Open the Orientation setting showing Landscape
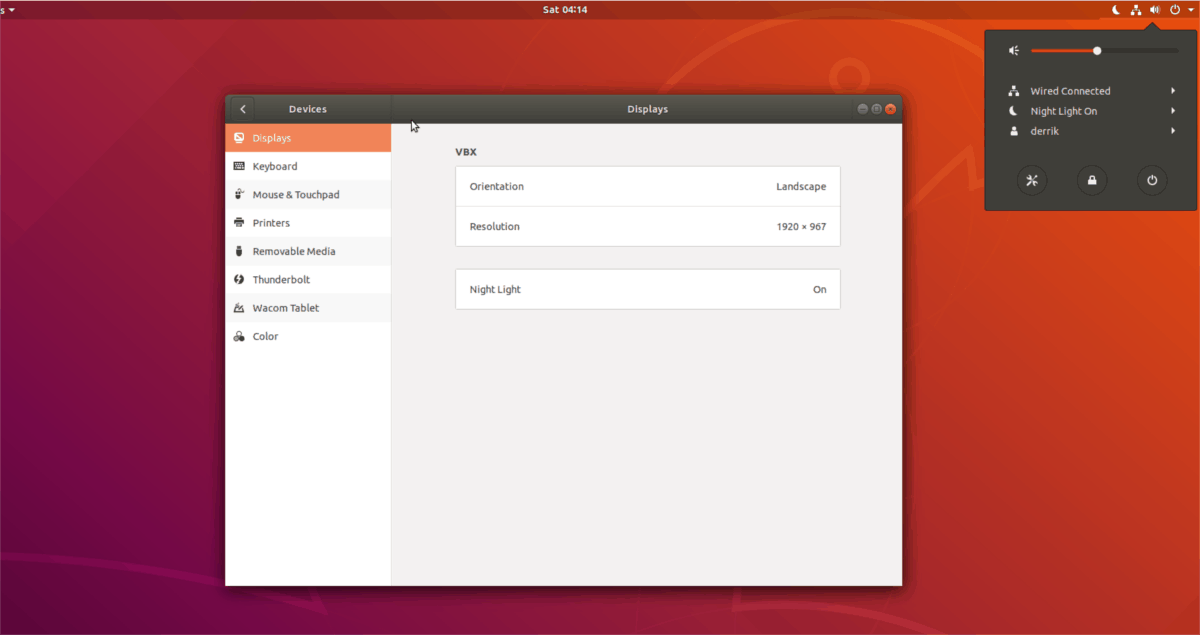Image resolution: width=1200 pixels, height=635 pixels. click(648, 186)
